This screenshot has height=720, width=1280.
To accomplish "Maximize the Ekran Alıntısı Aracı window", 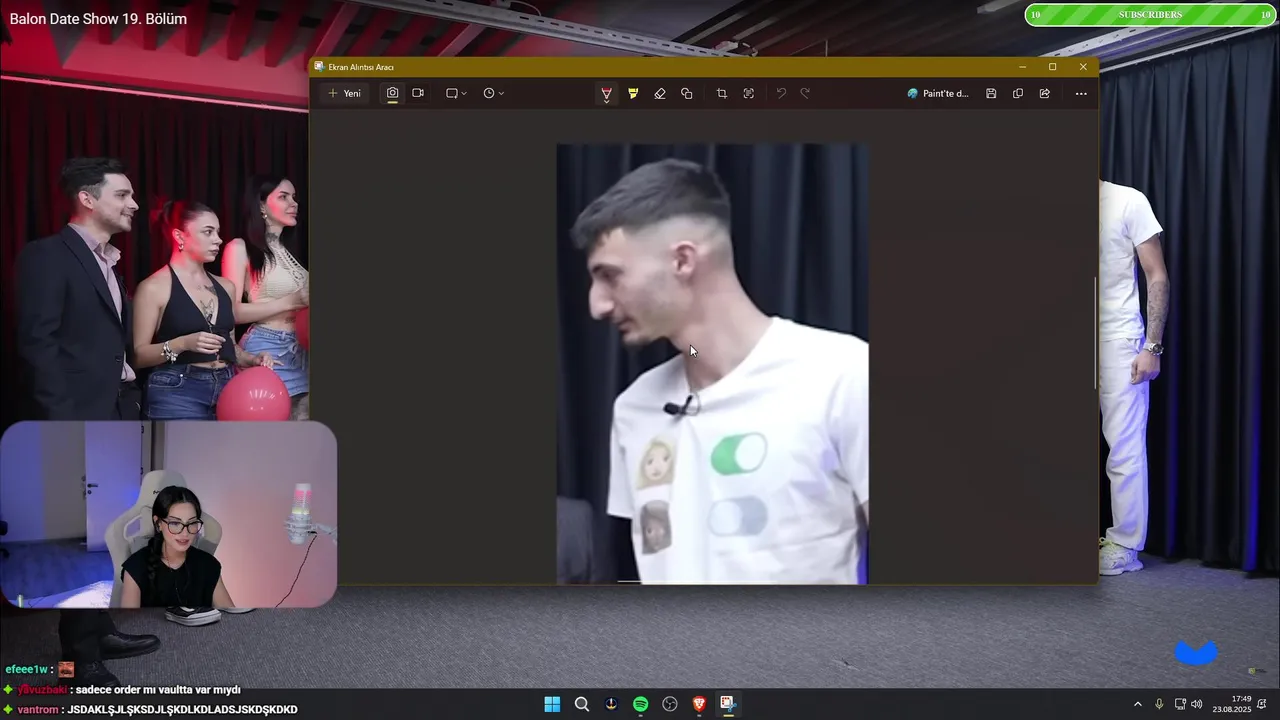I will point(1052,67).
